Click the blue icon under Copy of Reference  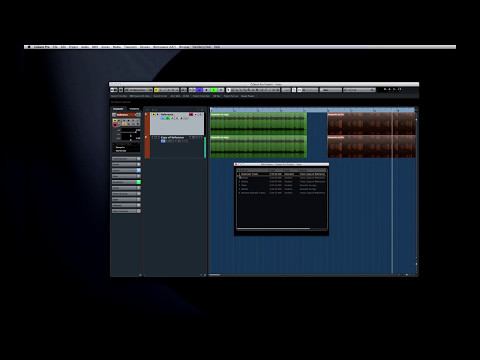[163, 141]
